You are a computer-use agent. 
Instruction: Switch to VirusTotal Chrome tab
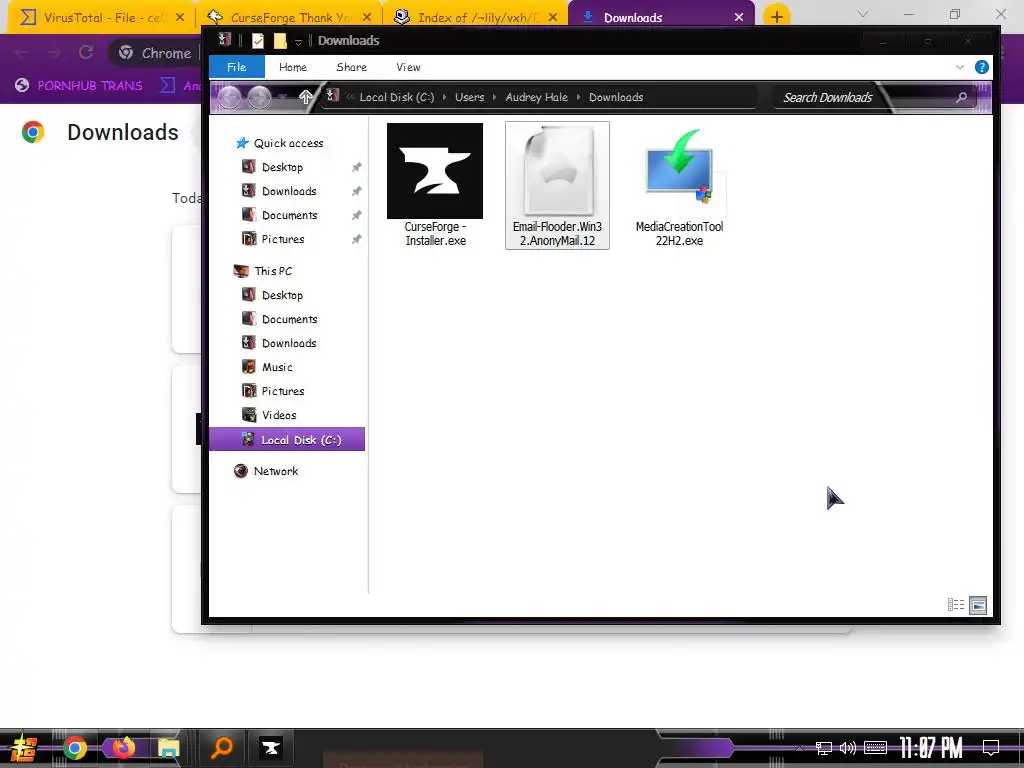pos(101,18)
